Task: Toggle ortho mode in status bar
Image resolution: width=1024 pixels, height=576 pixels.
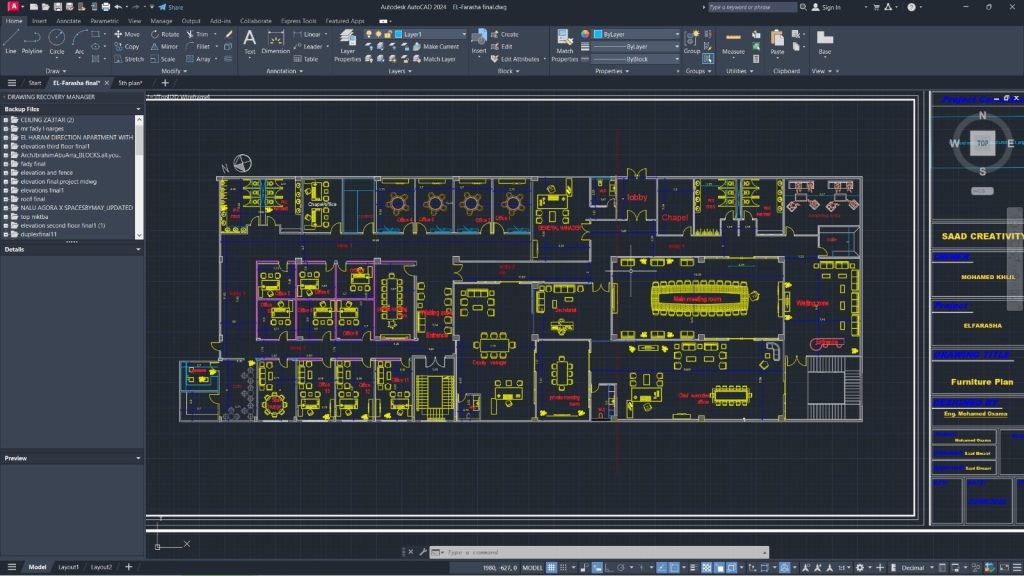Action: 609,568
